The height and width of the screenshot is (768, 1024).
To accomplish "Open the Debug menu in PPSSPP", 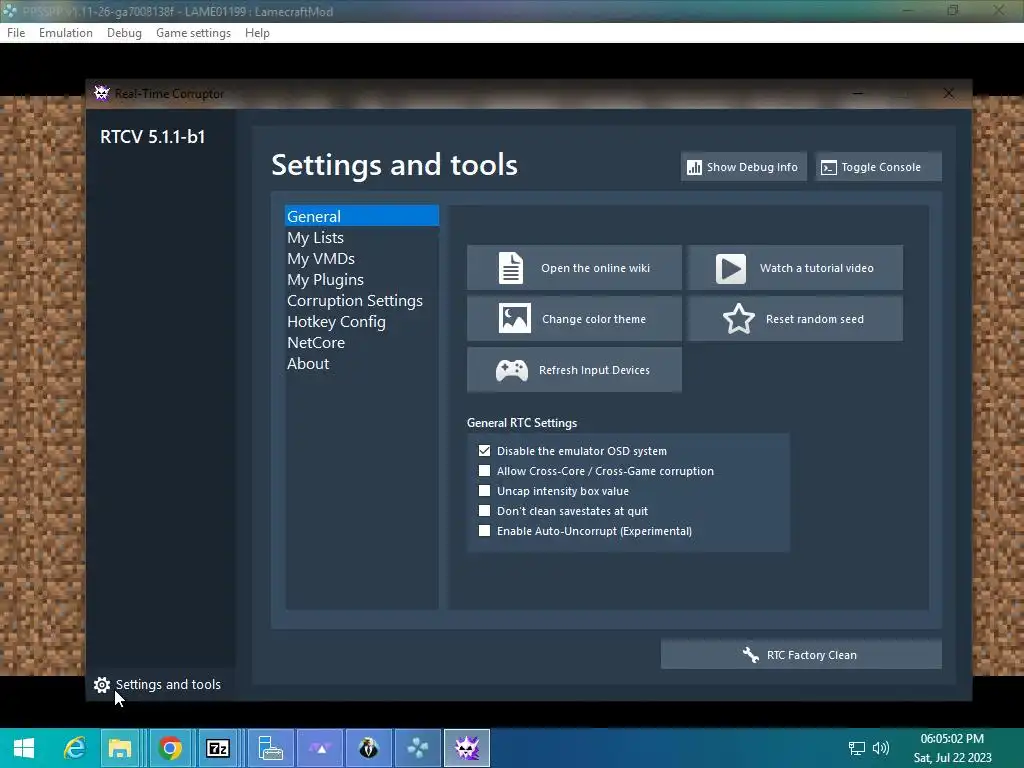I will click(x=124, y=33).
